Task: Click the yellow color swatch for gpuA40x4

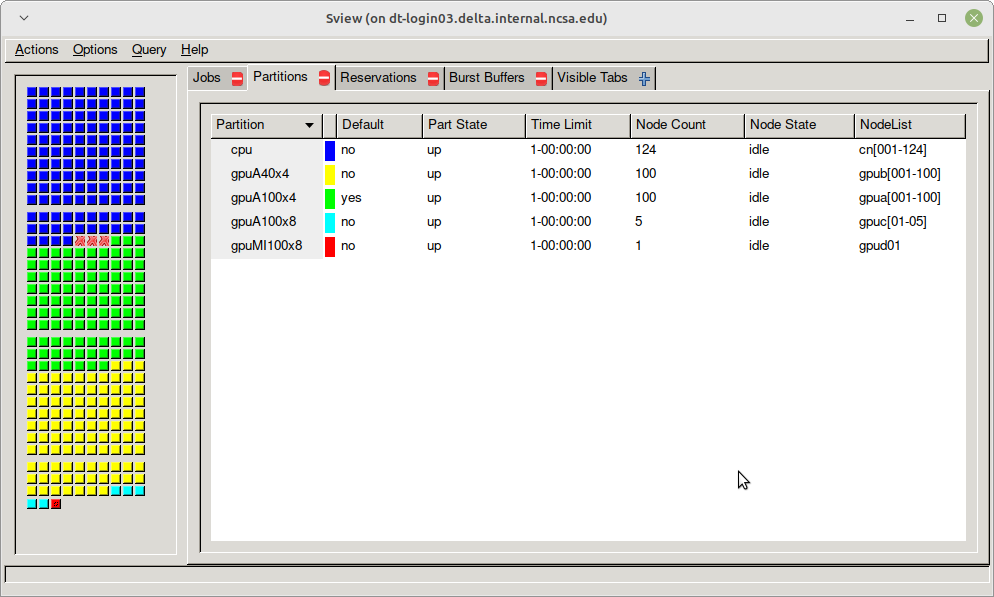Action: point(330,173)
